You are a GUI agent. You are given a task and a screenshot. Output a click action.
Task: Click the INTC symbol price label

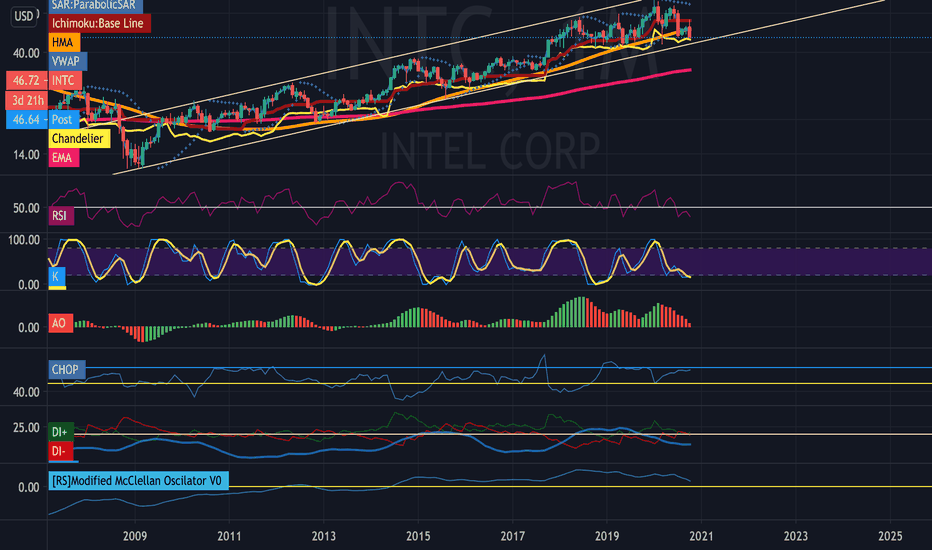pos(64,80)
